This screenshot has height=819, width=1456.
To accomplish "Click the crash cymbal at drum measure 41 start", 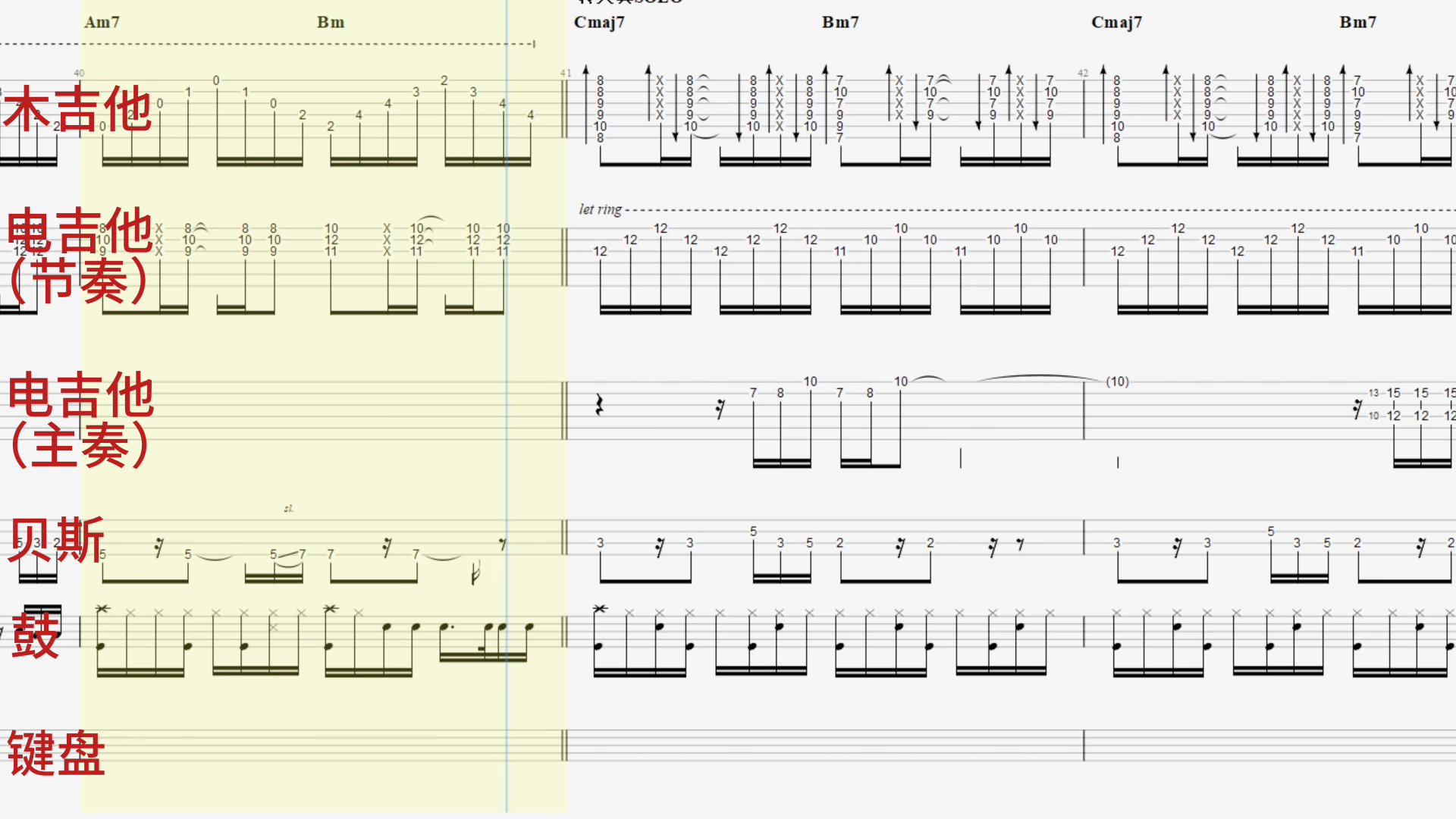I will 600,608.
